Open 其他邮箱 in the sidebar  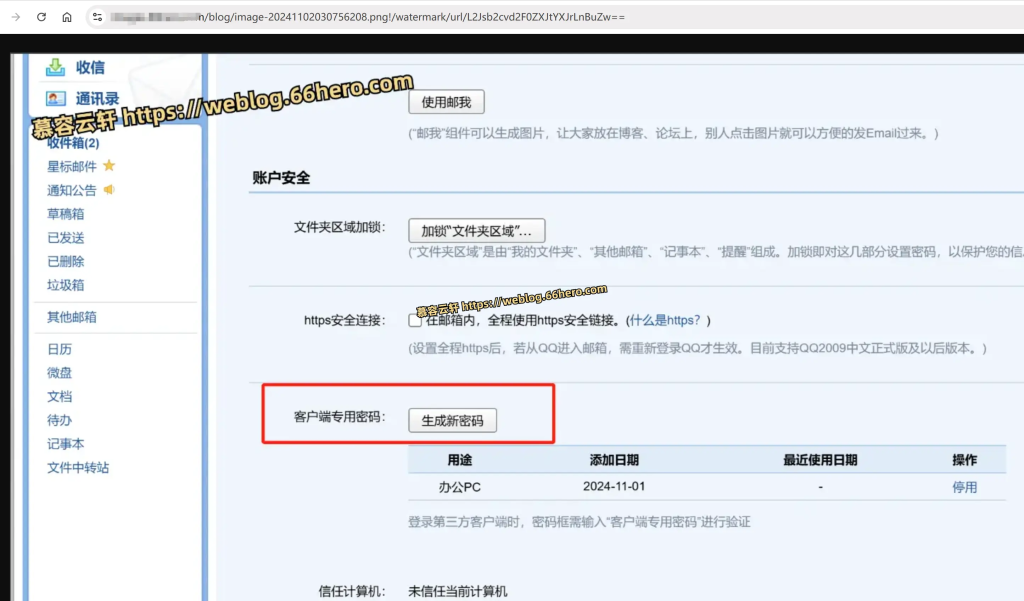[x=72, y=317]
